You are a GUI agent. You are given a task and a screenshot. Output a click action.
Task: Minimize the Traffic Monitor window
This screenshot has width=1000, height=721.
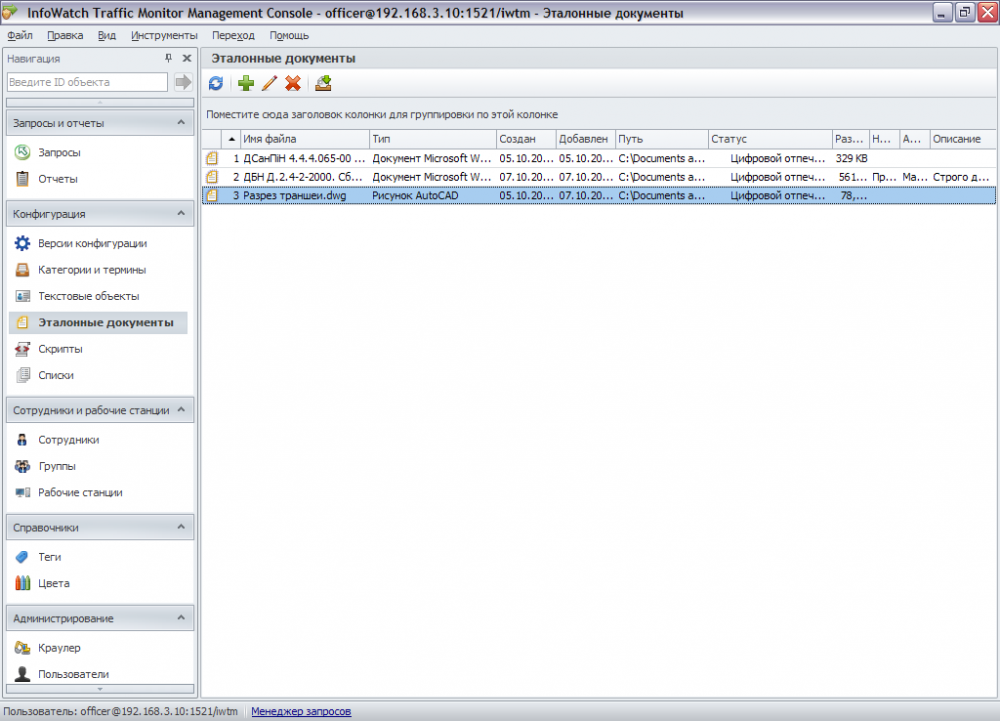(x=941, y=12)
